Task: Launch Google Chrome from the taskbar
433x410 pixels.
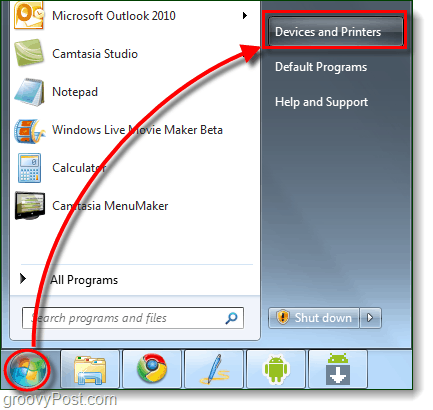Action: point(152,369)
